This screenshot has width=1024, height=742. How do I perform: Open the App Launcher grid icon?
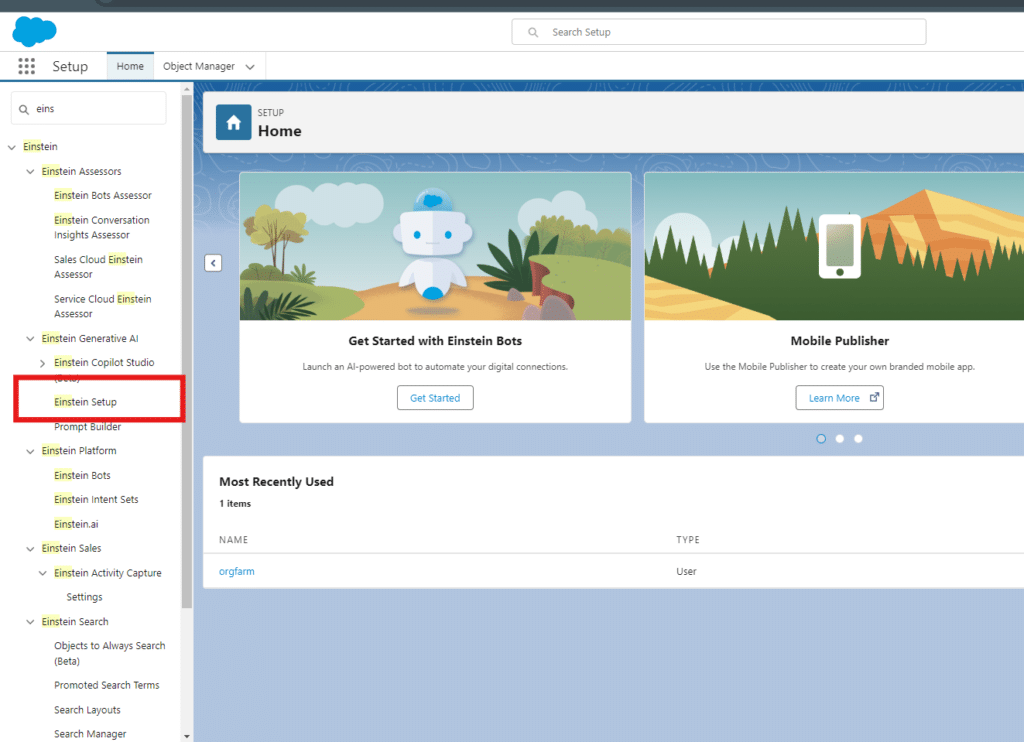click(x=27, y=67)
